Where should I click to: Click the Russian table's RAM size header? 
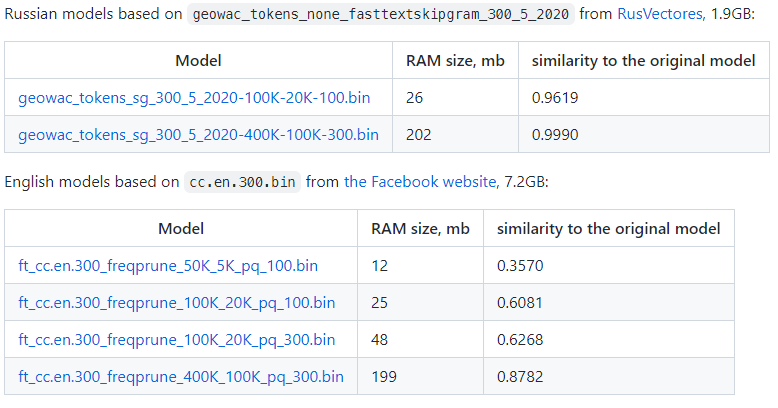(x=455, y=61)
